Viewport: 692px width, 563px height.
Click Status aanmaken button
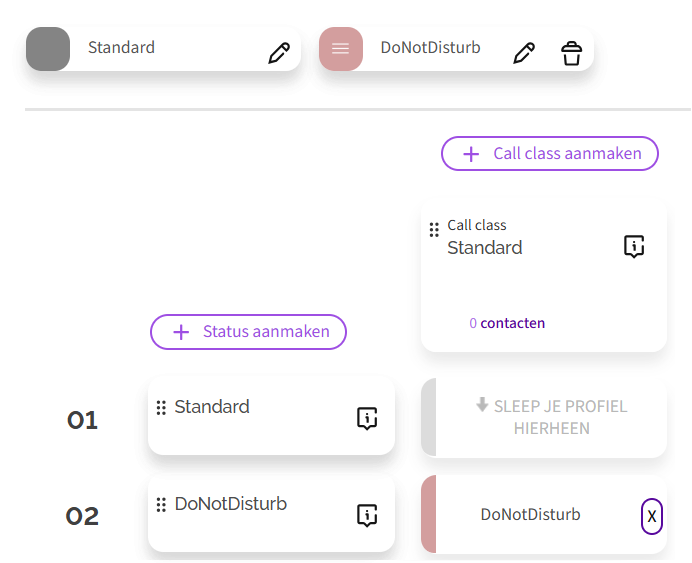(248, 332)
